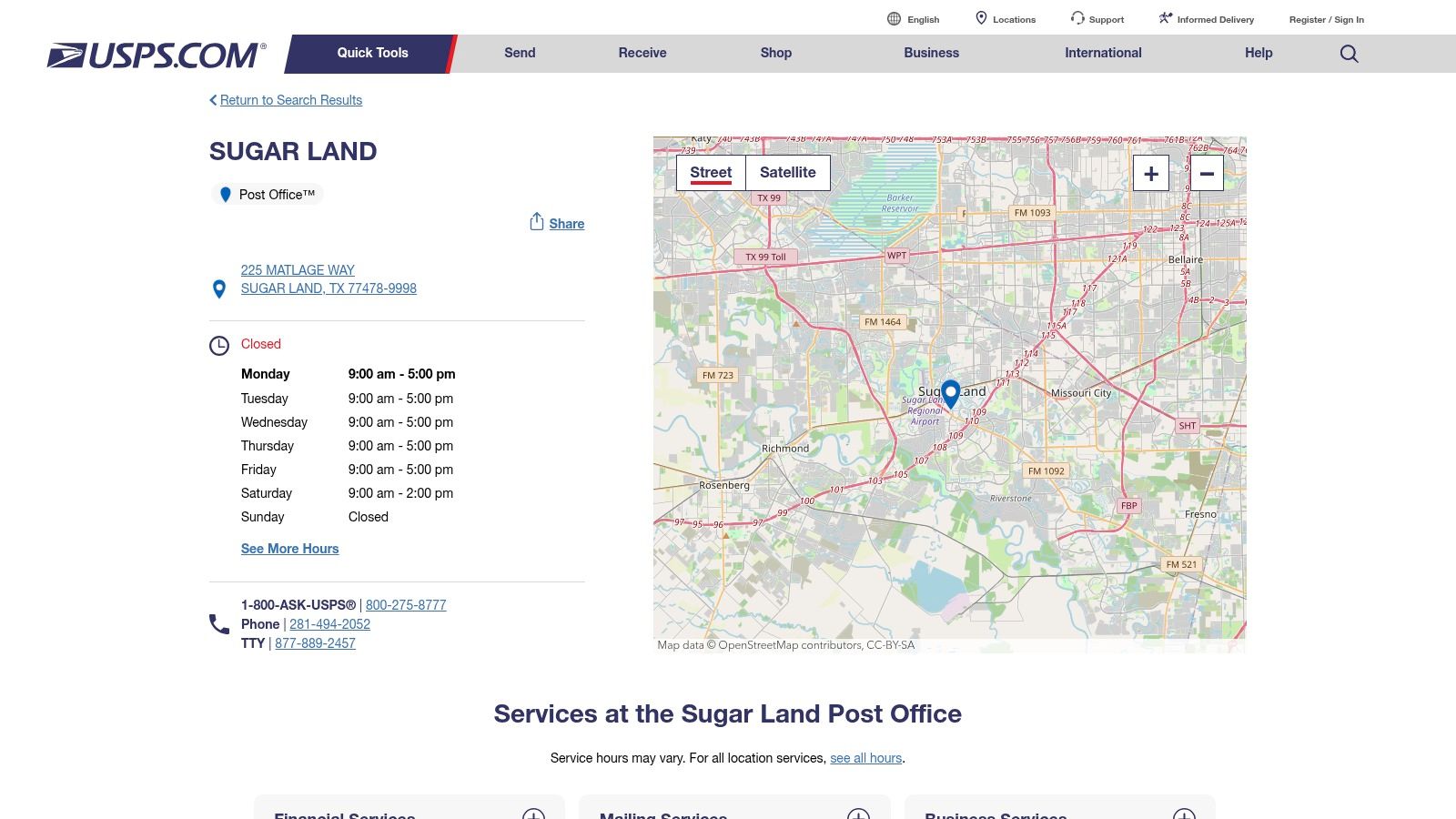Viewport: 1456px width, 819px height.
Task: Open Support top link
Action: pos(1106,19)
